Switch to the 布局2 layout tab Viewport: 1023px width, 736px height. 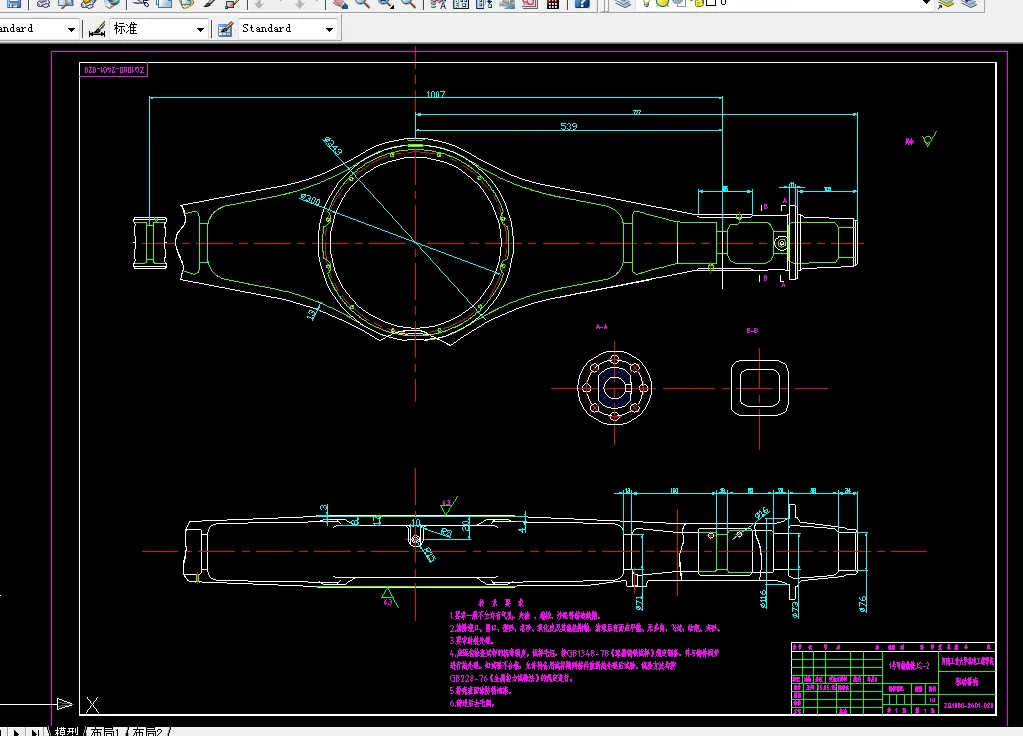[x=147, y=731]
